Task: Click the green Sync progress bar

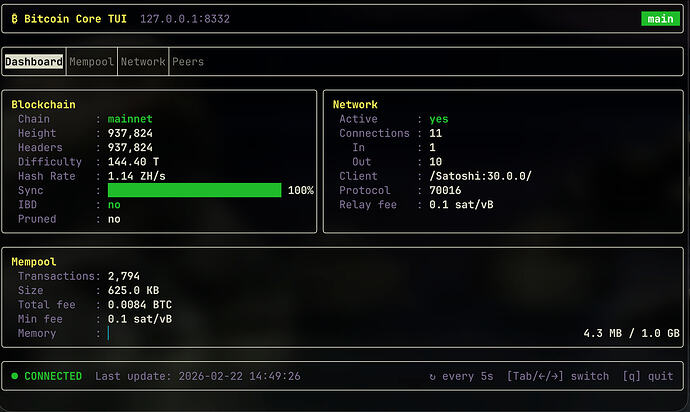Action: [194, 190]
